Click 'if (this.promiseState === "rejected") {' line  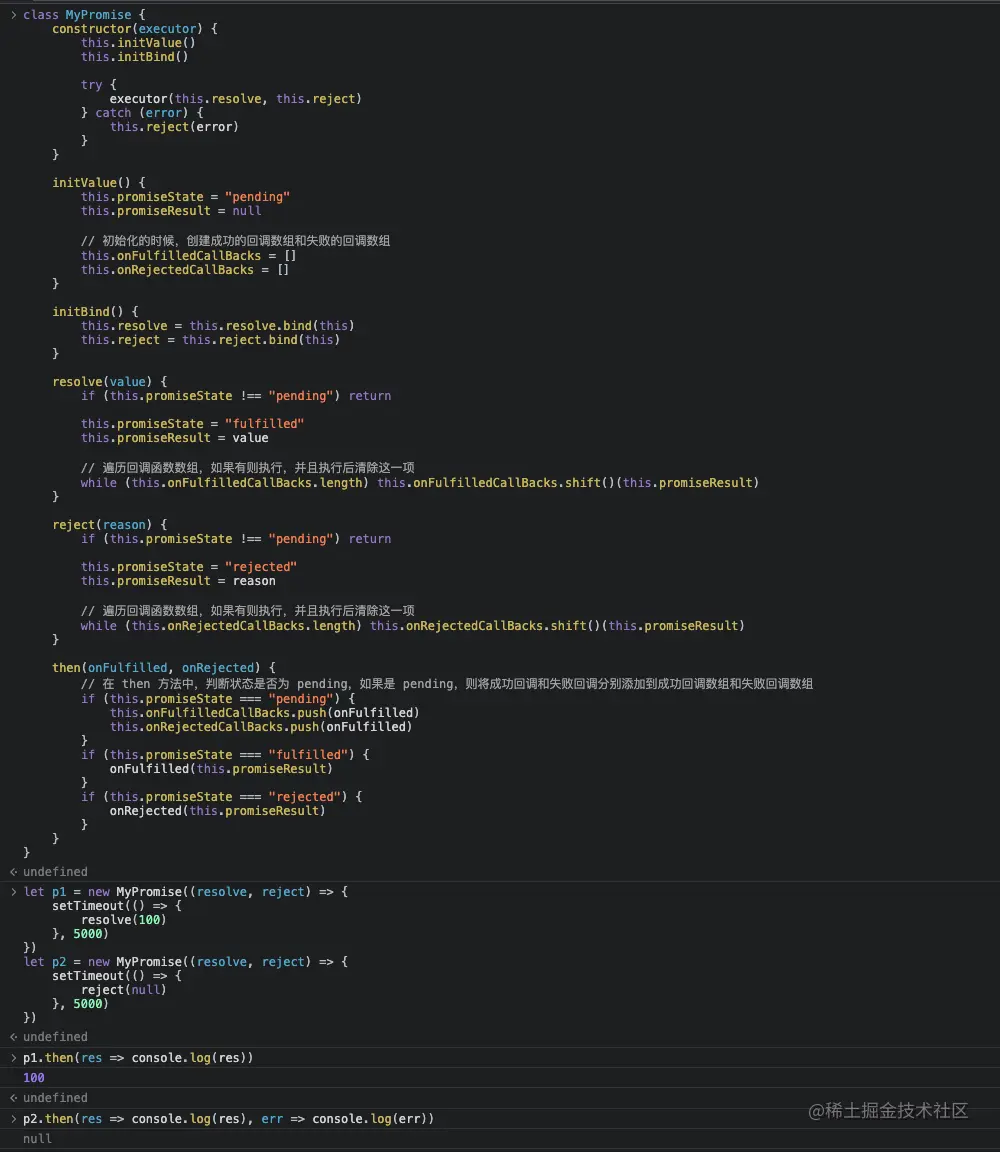pos(221,796)
